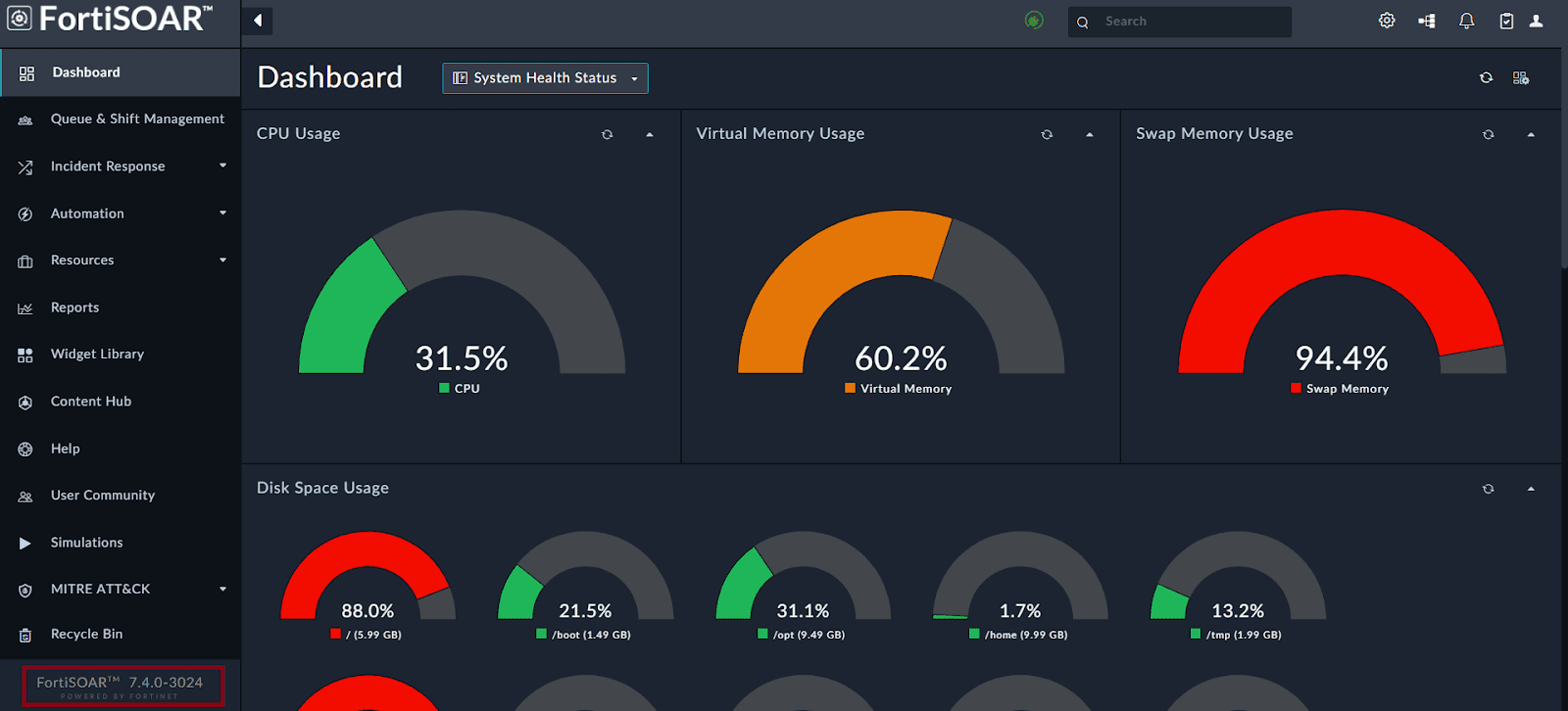Expand the Automation menu

click(x=223, y=213)
